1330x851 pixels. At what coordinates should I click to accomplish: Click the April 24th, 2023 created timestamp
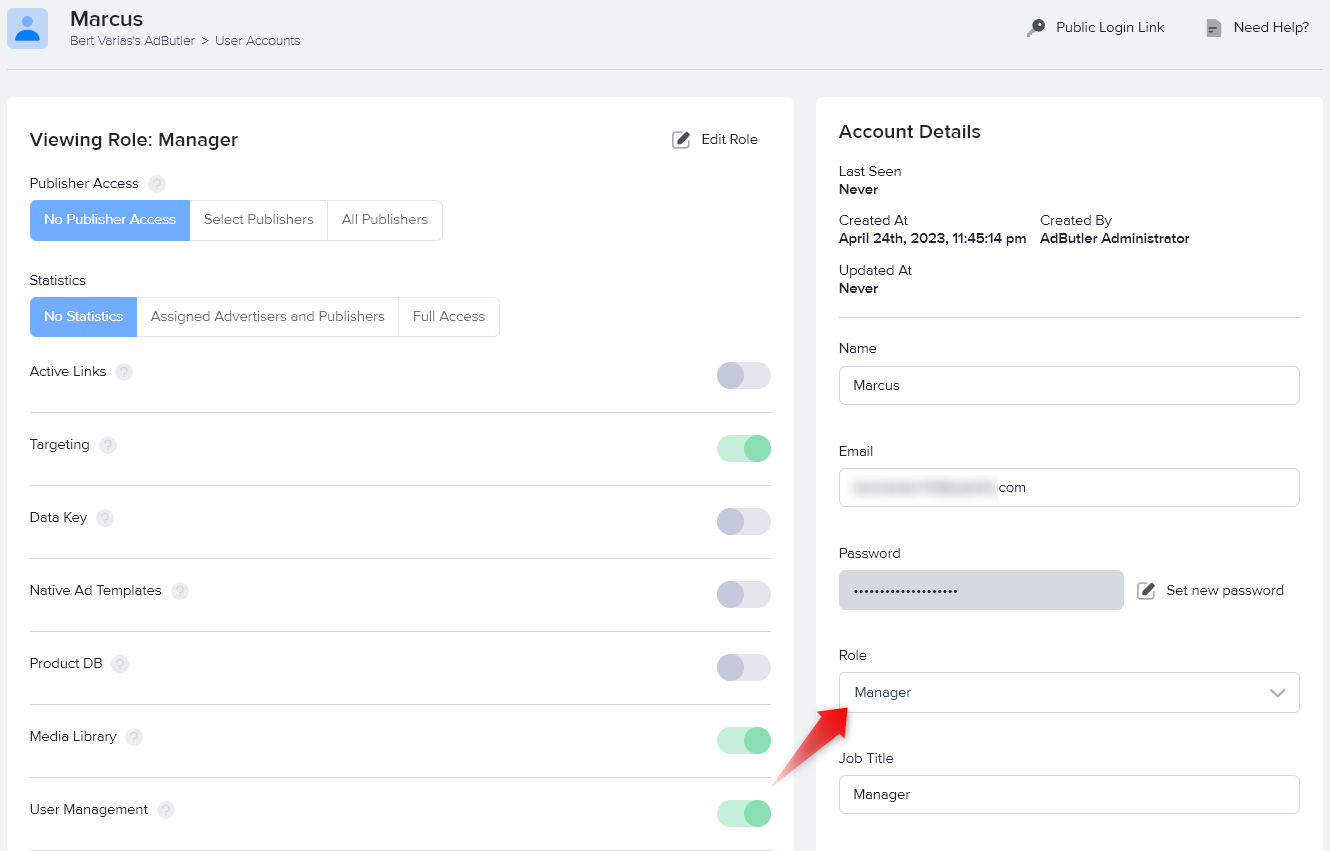(x=932, y=239)
